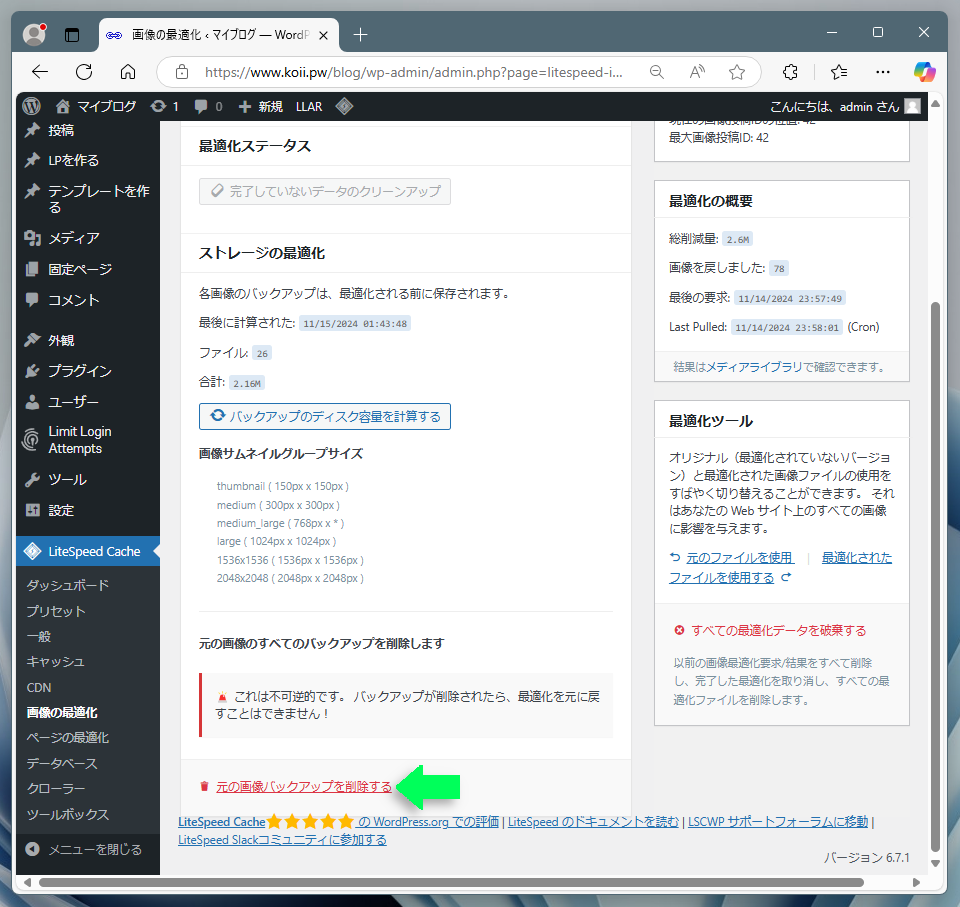Open the メディア library menu
The height and width of the screenshot is (907, 960).
88,238
